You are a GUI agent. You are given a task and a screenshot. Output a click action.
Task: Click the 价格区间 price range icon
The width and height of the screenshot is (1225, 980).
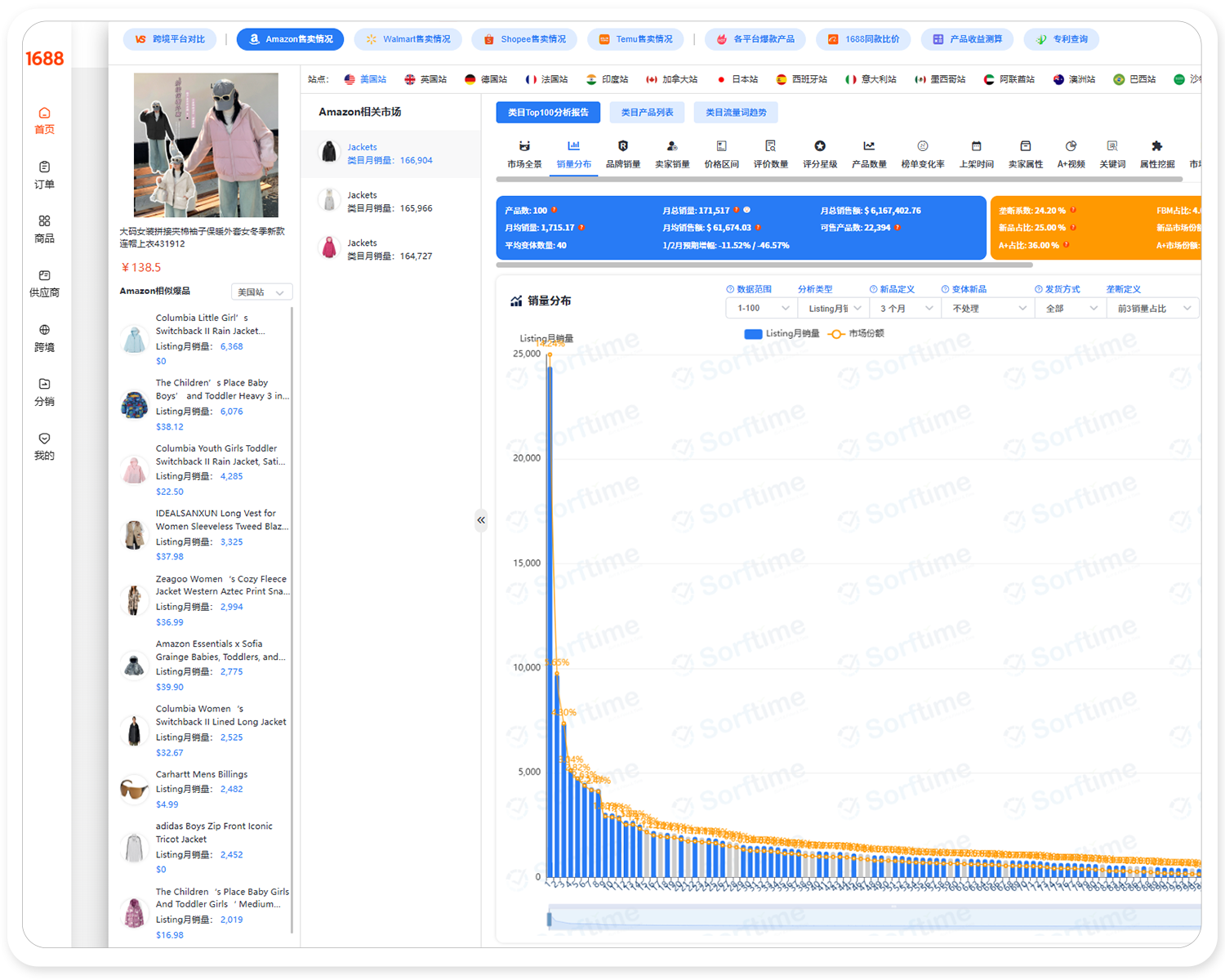pyautogui.click(x=721, y=146)
